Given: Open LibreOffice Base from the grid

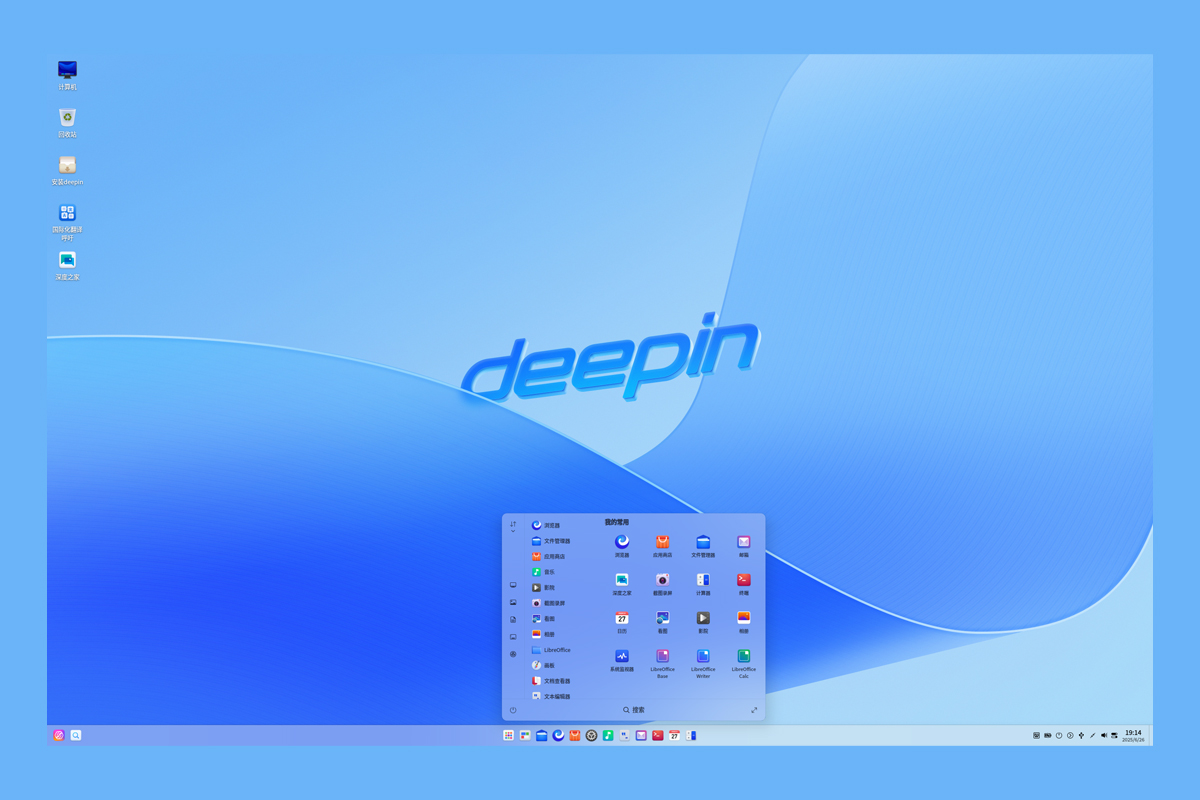Looking at the screenshot, I should [x=662, y=662].
